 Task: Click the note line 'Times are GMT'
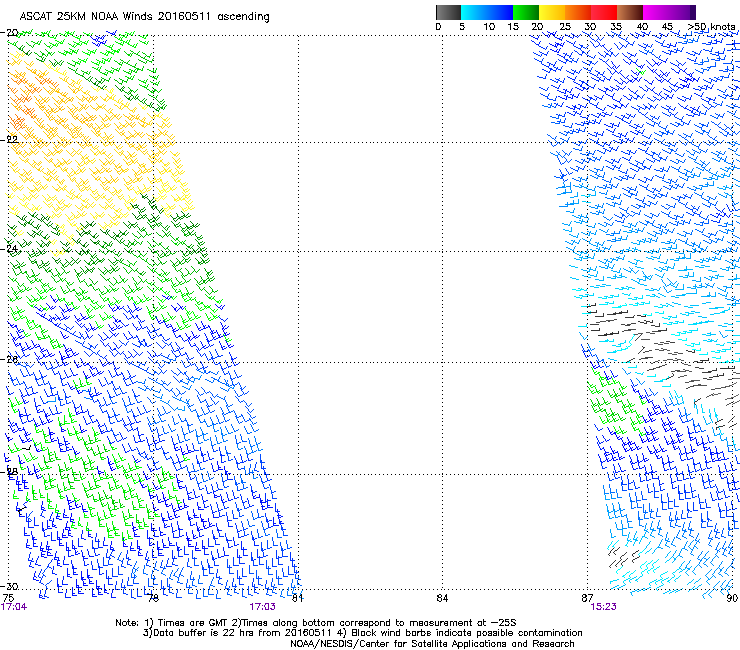[x=316, y=623]
